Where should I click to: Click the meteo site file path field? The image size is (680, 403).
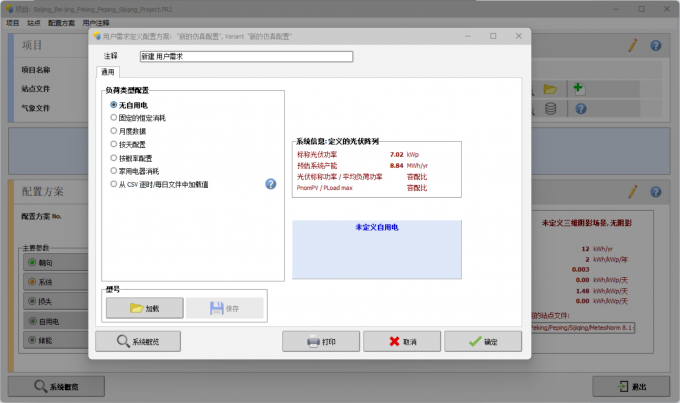(583, 328)
